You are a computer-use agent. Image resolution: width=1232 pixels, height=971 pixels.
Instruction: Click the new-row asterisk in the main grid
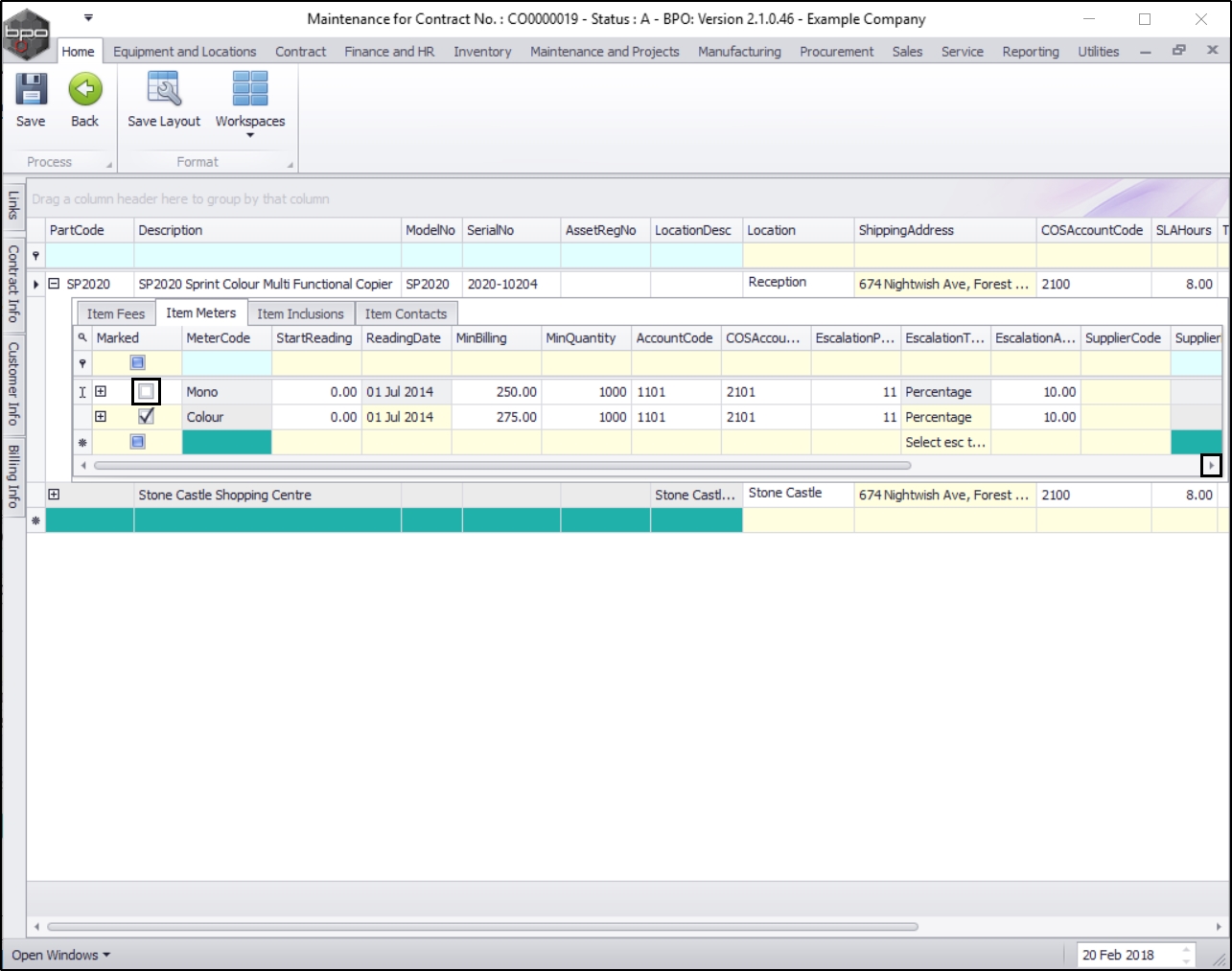click(x=36, y=520)
